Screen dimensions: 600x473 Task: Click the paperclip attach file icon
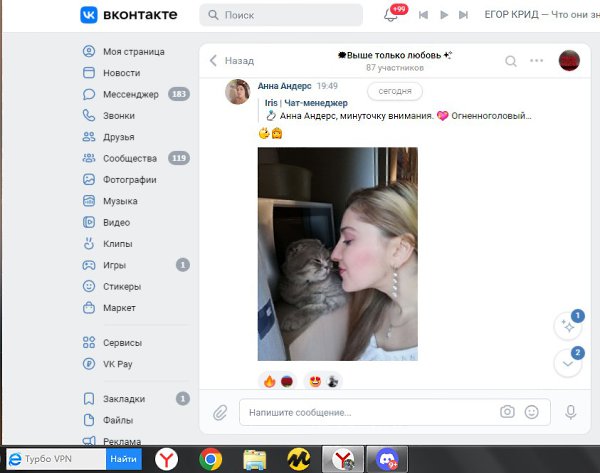(220, 412)
